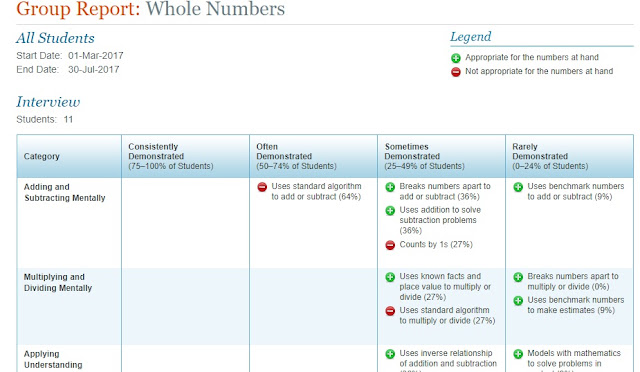Click the Start Date value '01-Mar-2017'

pyautogui.click(x=96, y=56)
